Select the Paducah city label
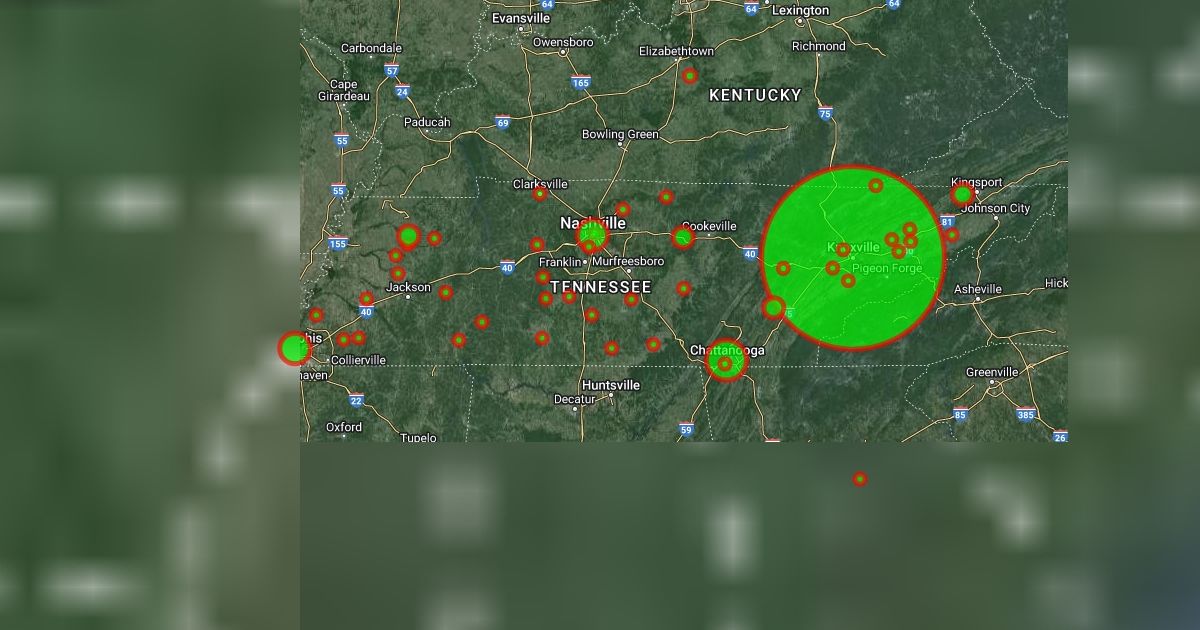Viewport: 1200px width, 630px height. 427,122
